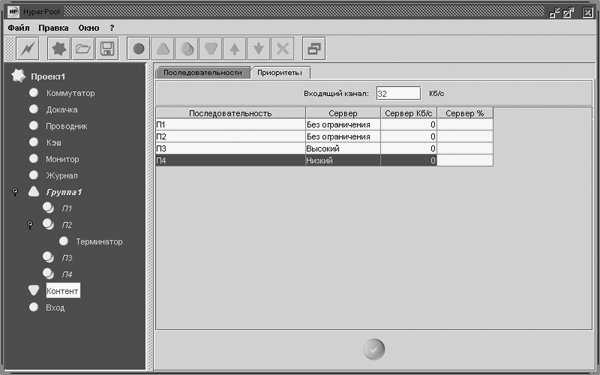
Task: Select П1 tree item label
Action: (x=67, y=209)
